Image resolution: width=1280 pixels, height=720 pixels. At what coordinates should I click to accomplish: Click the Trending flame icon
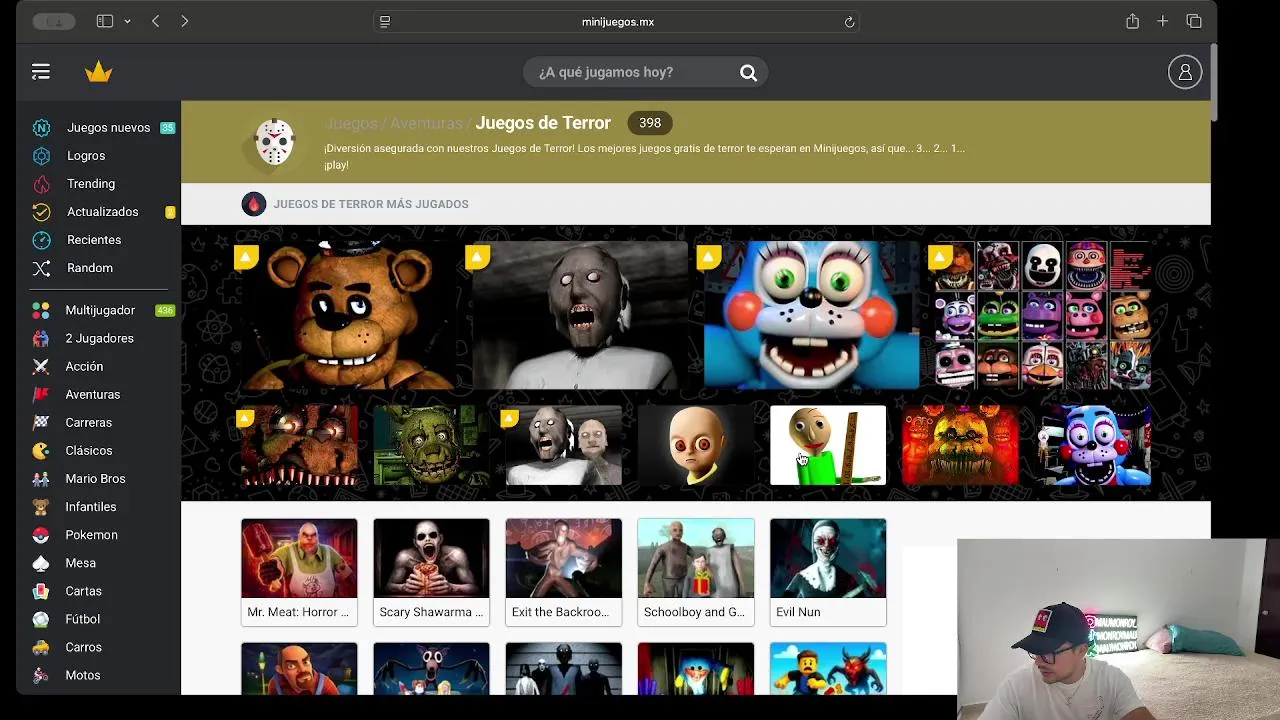pyautogui.click(x=41, y=184)
